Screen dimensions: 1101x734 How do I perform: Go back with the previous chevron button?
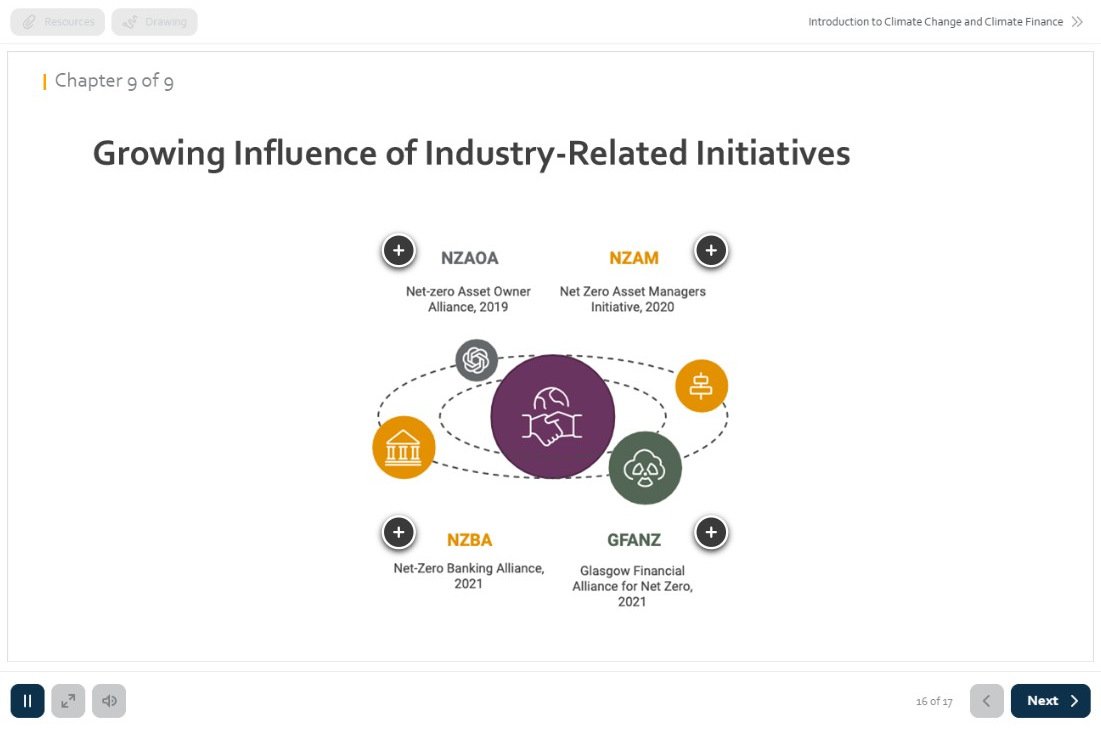[x=987, y=700]
